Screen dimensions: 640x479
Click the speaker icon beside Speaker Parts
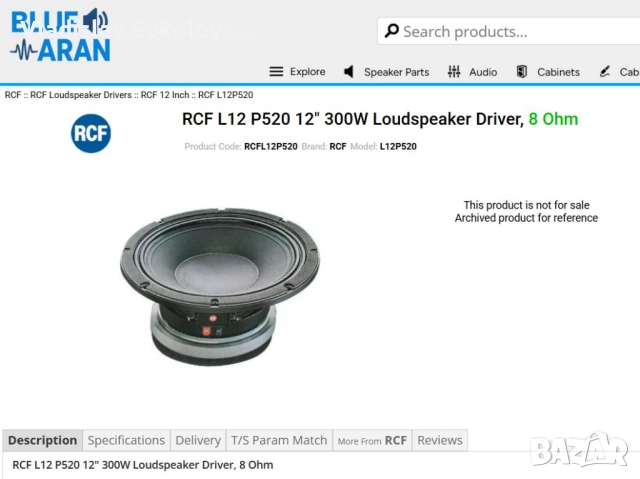349,72
